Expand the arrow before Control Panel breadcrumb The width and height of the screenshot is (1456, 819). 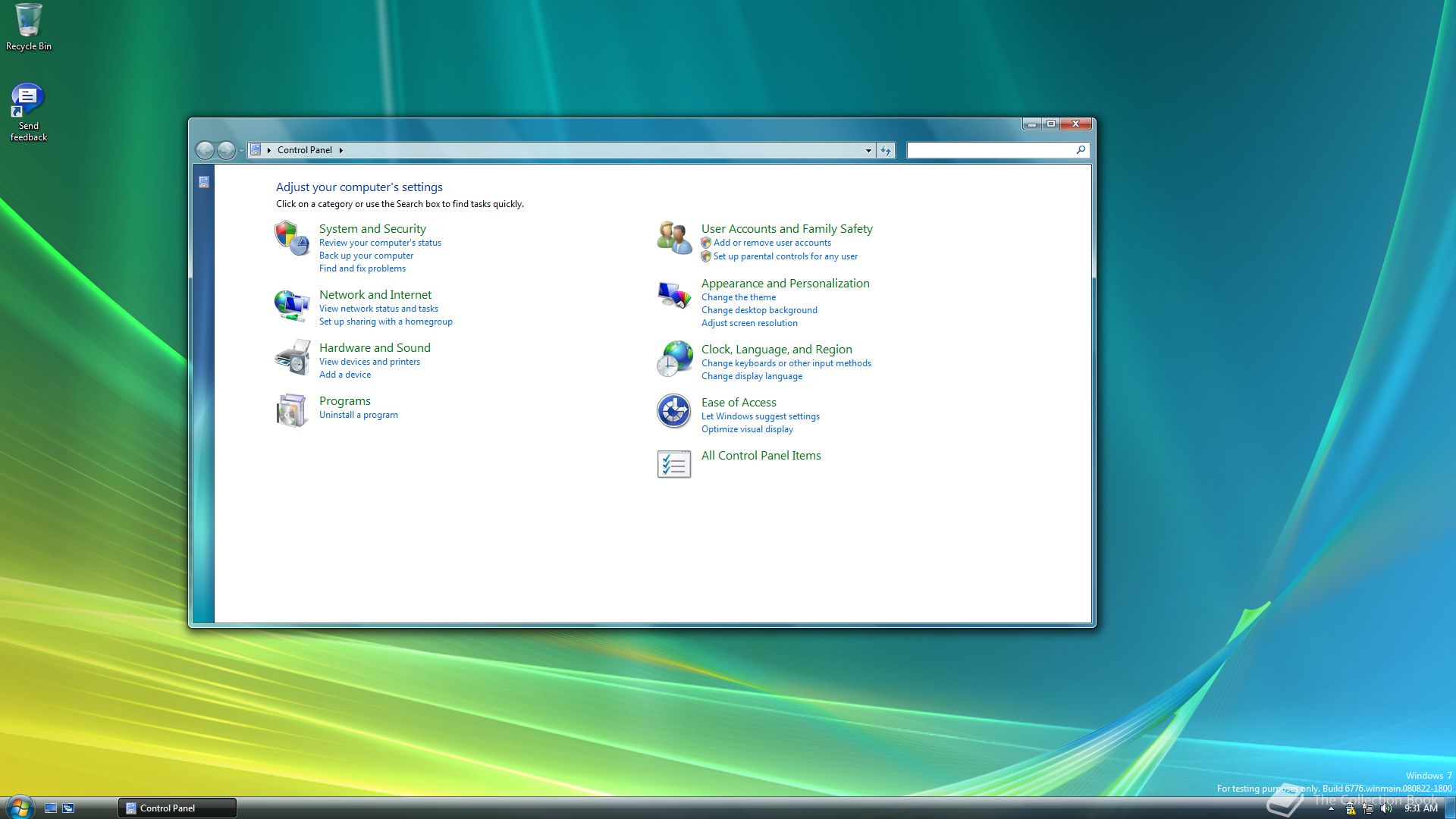click(x=269, y=150)
